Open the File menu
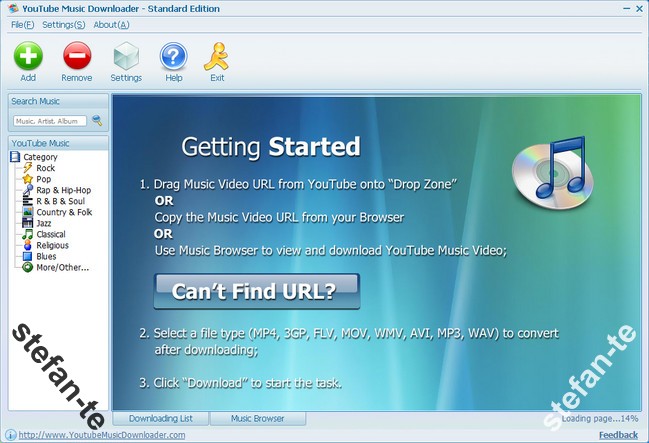The height and width of the screenshot is (443, 649). click(x=23, y=24)
